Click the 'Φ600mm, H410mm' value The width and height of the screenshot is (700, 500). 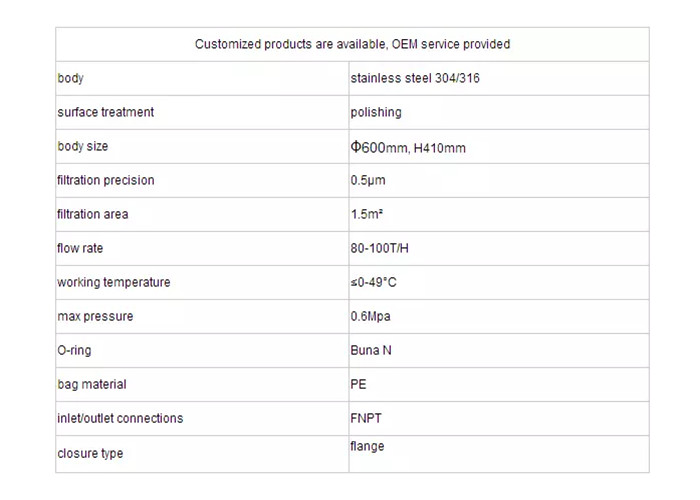coord(408,147)
